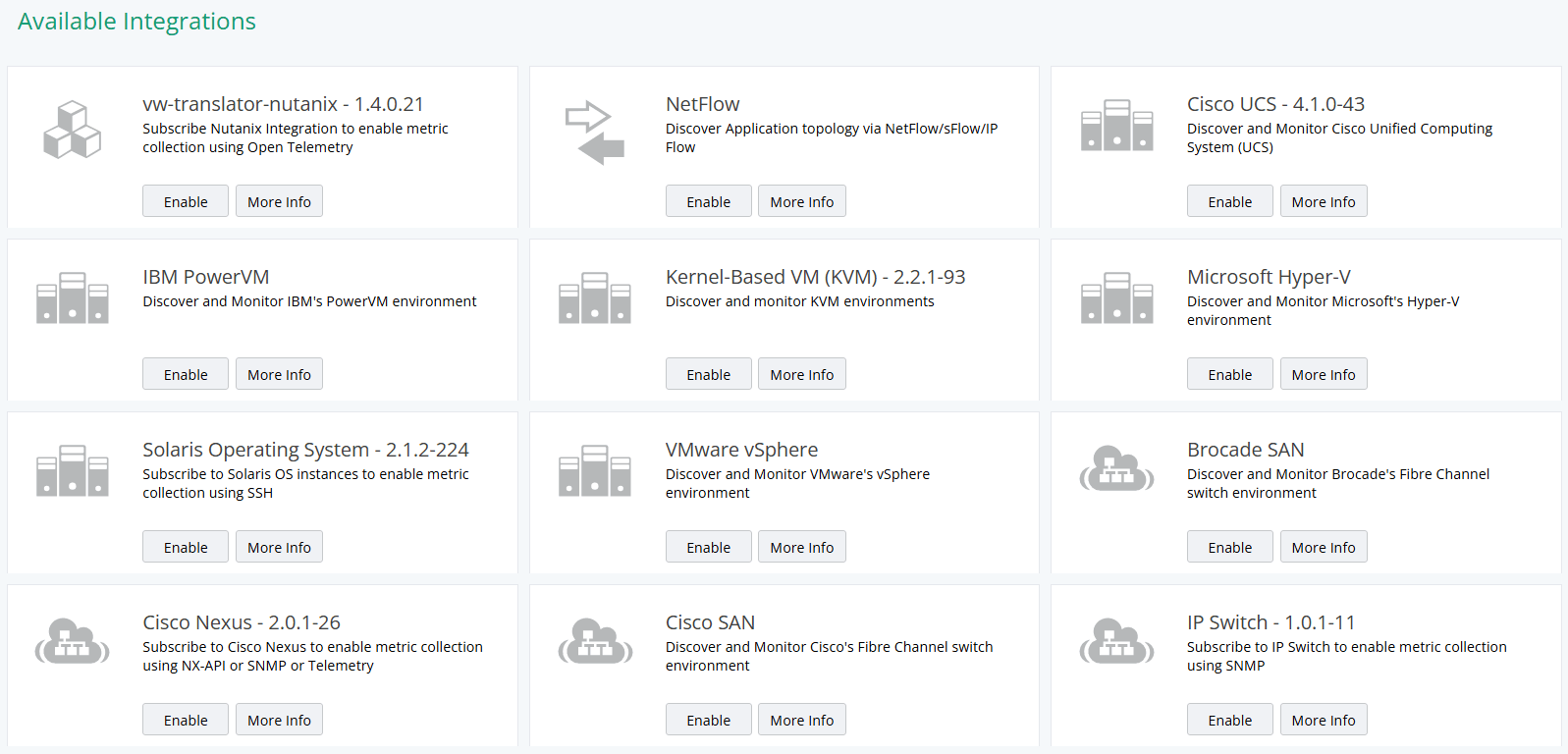Click the description about NX-API or SNMP Telemetry
The height and width of the screenshot is (754, 1568).
(x=312, y=656)
